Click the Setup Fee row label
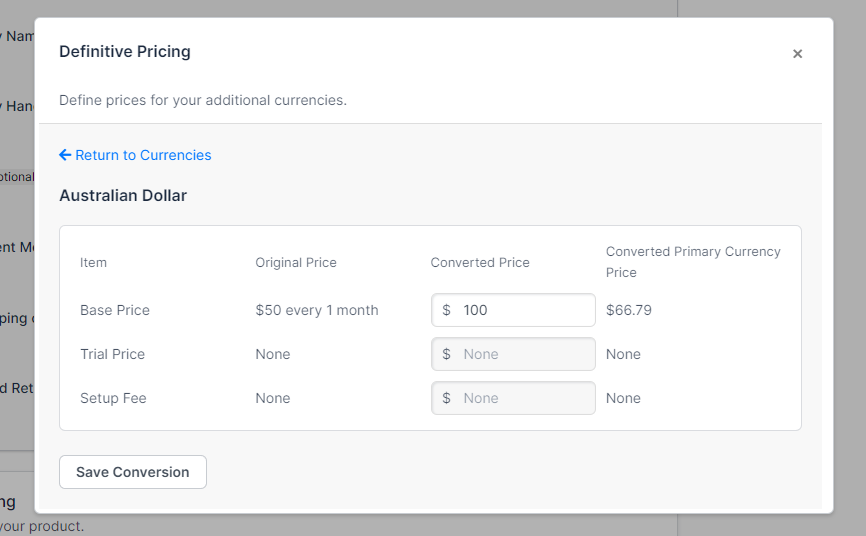 [x=113, y=398]
